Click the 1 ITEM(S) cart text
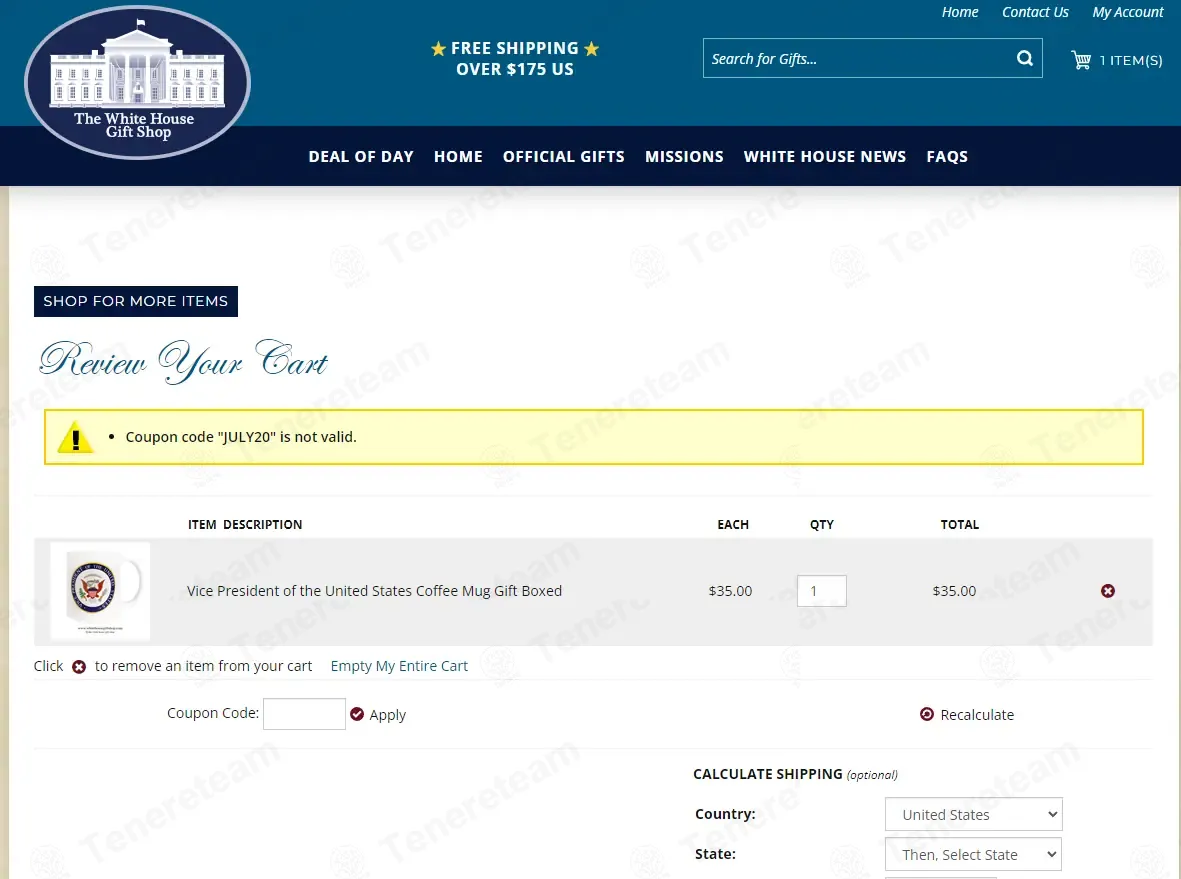Viewport: 1181px width, 879px height. coord(1131,60)
